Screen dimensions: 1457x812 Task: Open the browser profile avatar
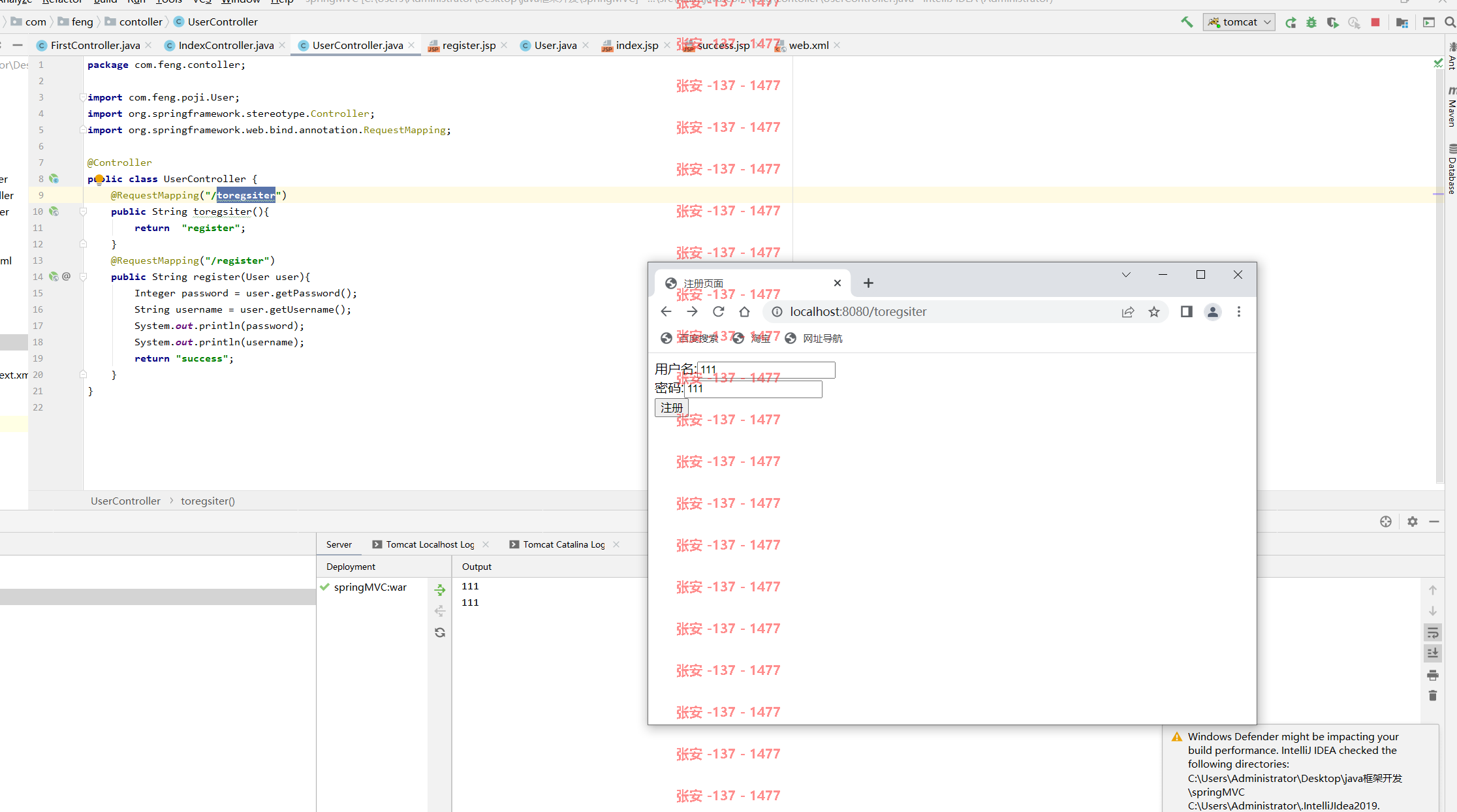point(1213,311)
